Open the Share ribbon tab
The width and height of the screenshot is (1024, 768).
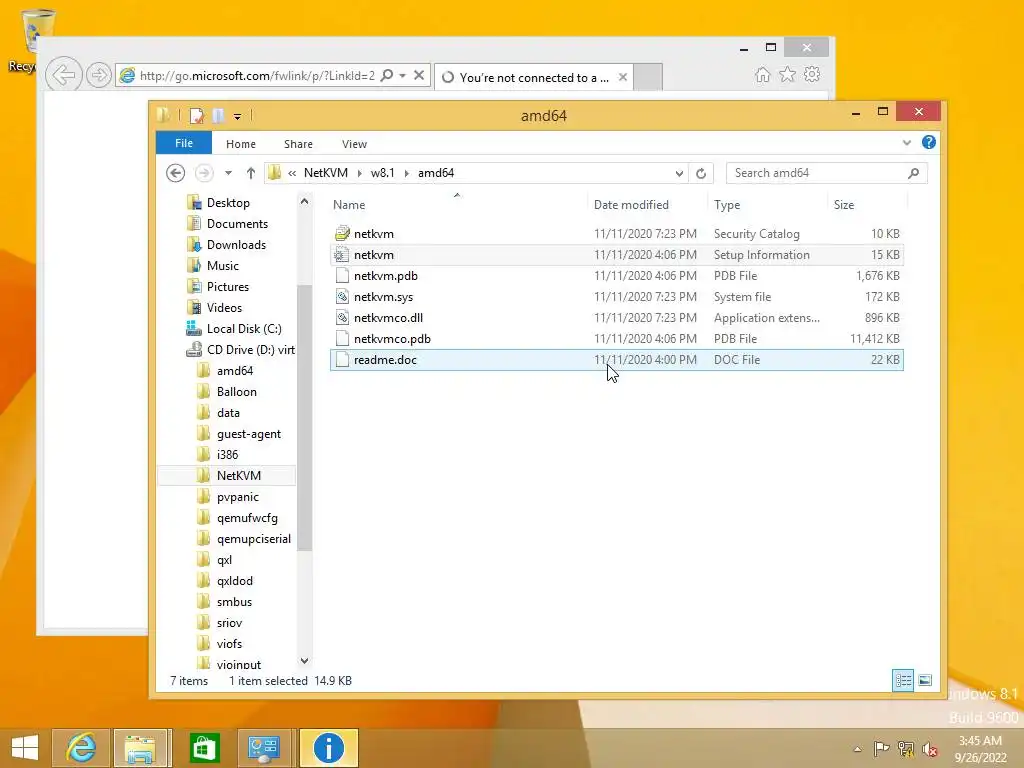click(298, 144)
